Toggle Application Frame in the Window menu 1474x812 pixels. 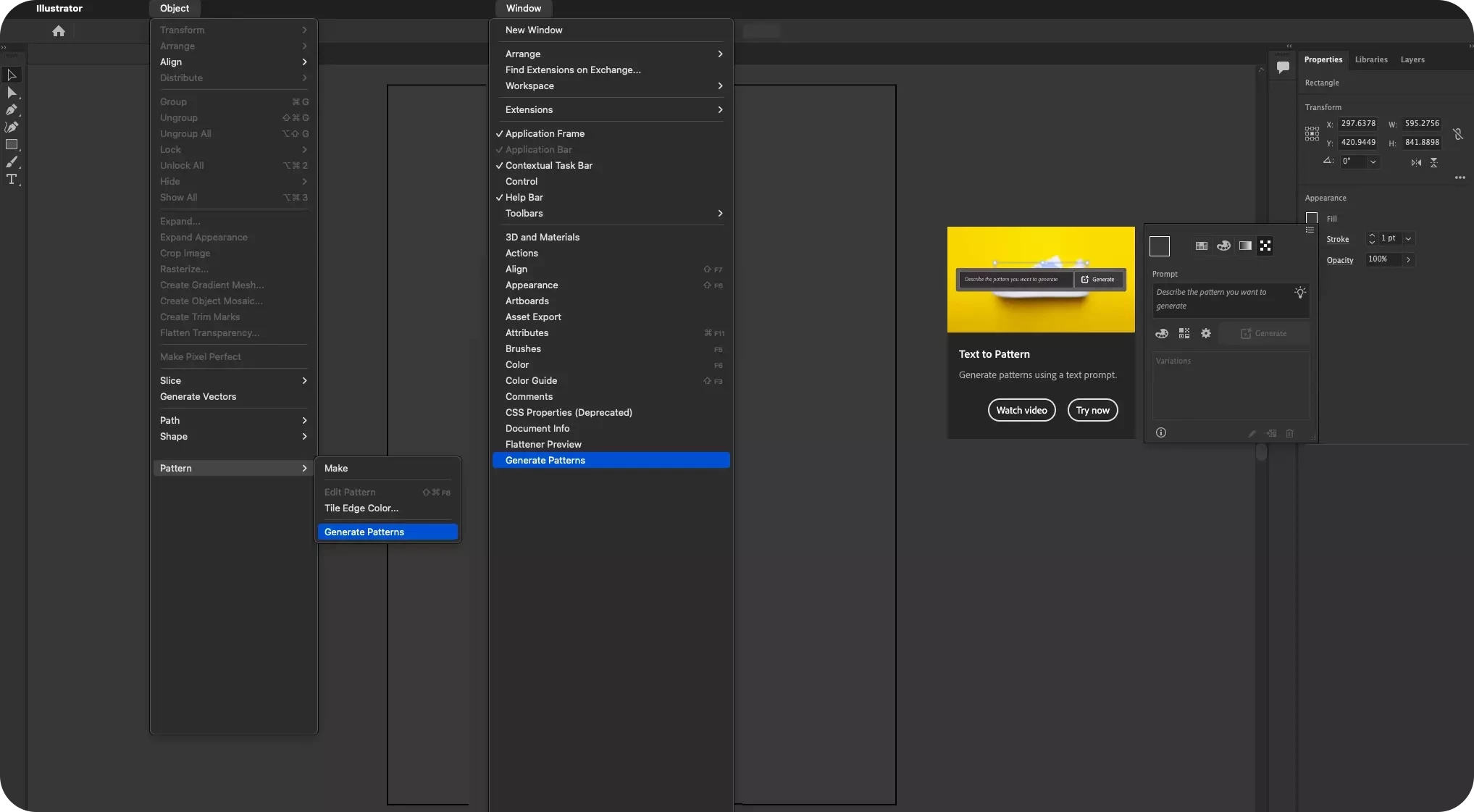coord(545,133)
